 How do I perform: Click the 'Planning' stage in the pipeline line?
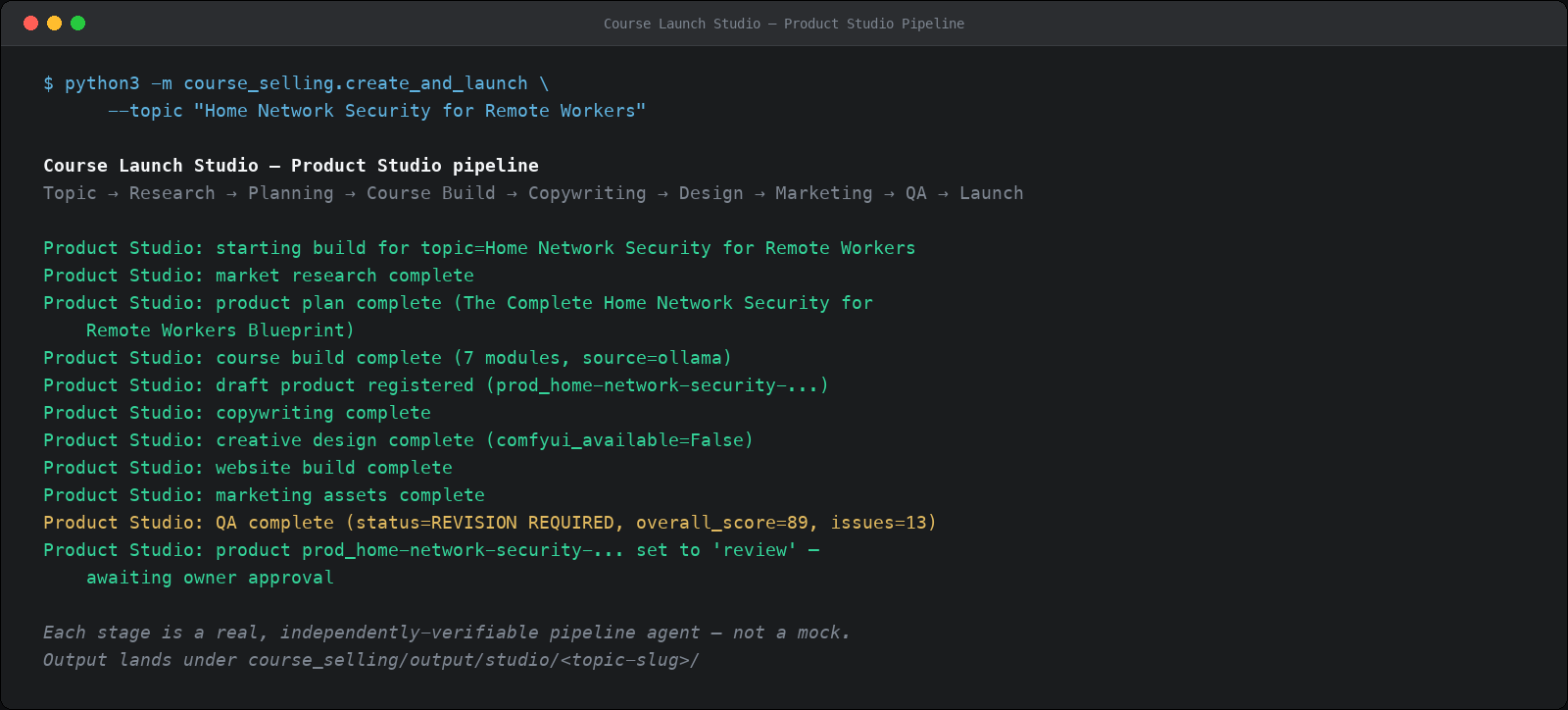291,193
